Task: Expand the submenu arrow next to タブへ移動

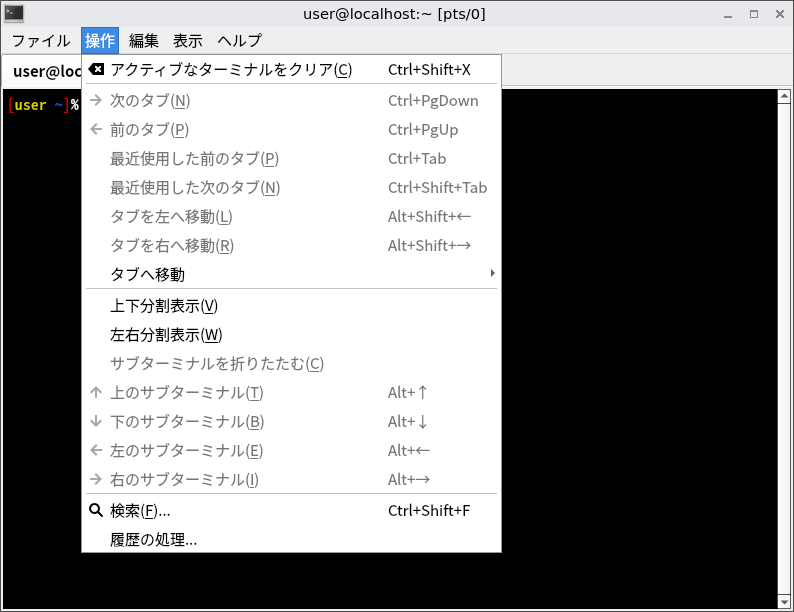Action: tap(492, 274)
